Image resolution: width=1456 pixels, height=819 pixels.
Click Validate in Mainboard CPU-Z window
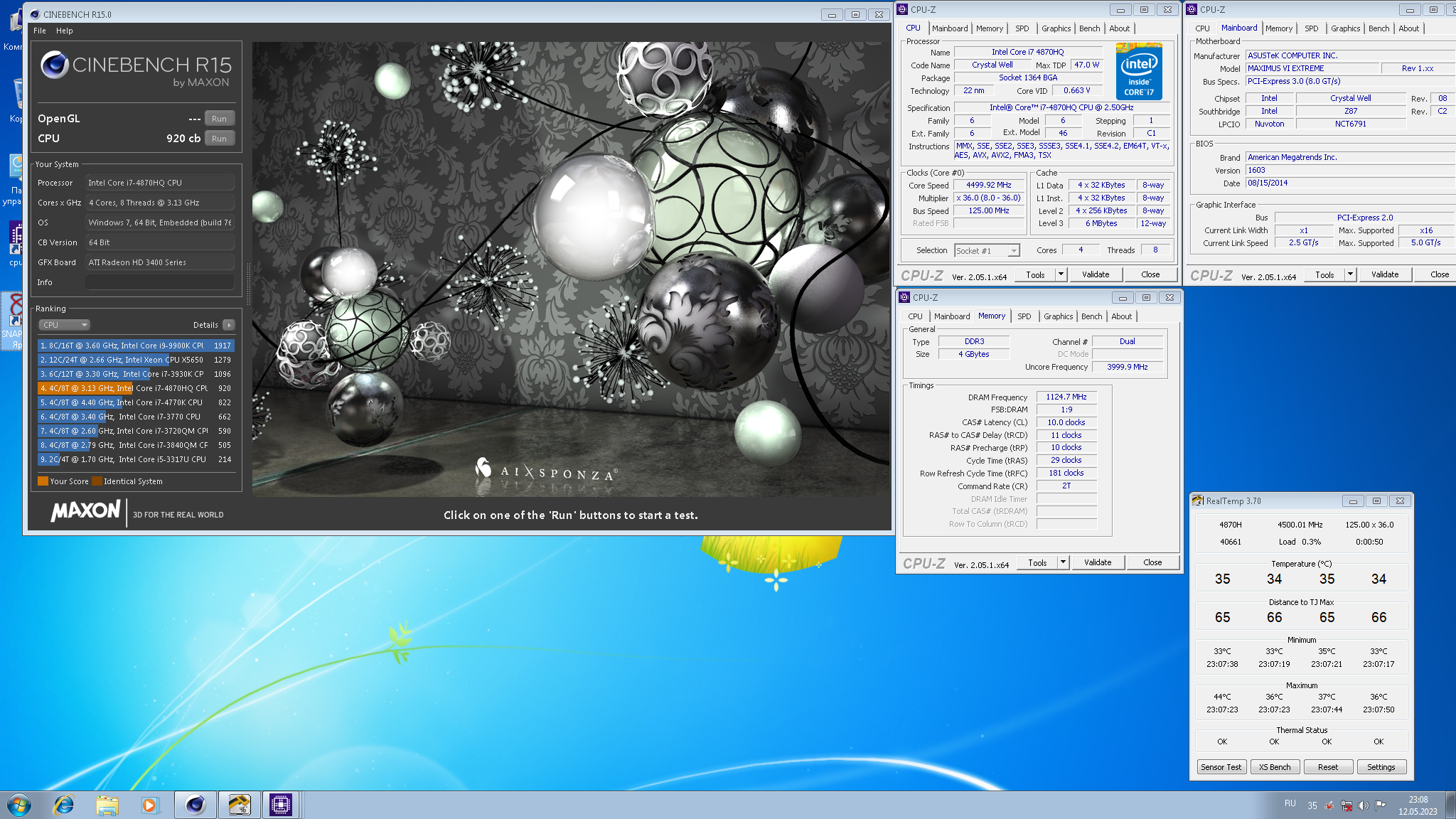1385,274
